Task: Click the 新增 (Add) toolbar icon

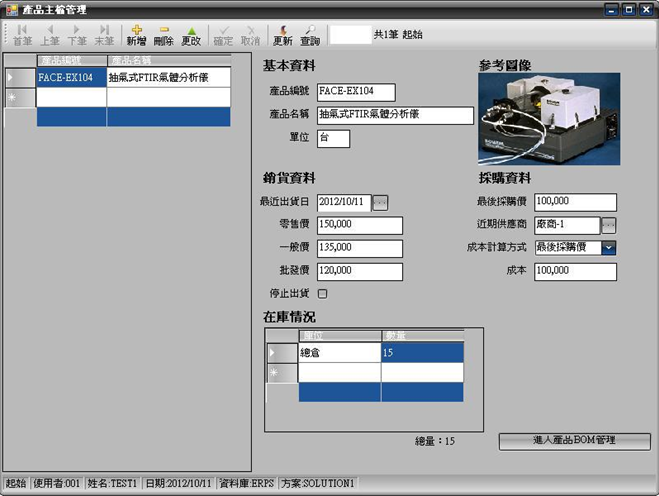Action: 135,35
